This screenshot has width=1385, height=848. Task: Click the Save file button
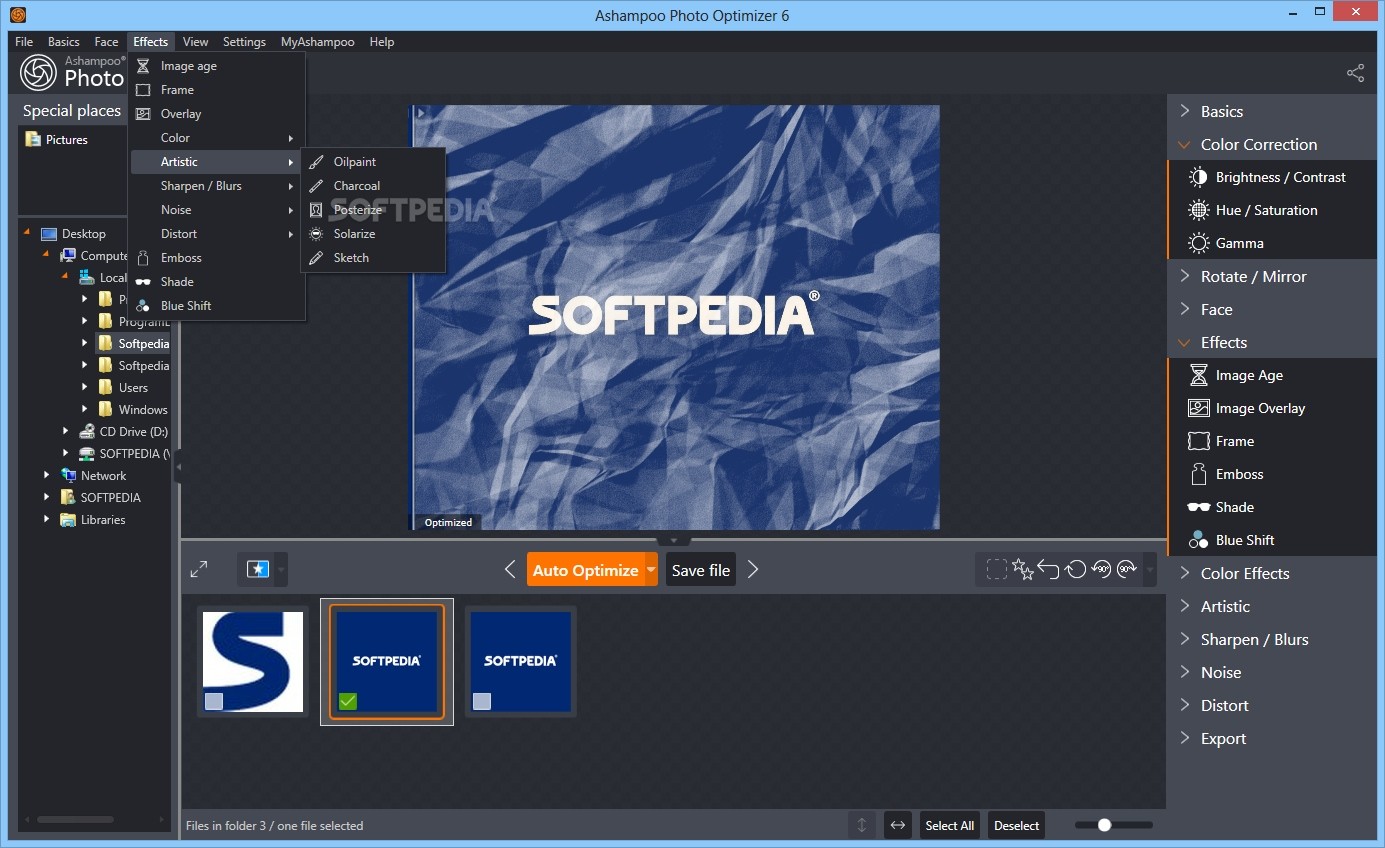[x=700, y=569]
